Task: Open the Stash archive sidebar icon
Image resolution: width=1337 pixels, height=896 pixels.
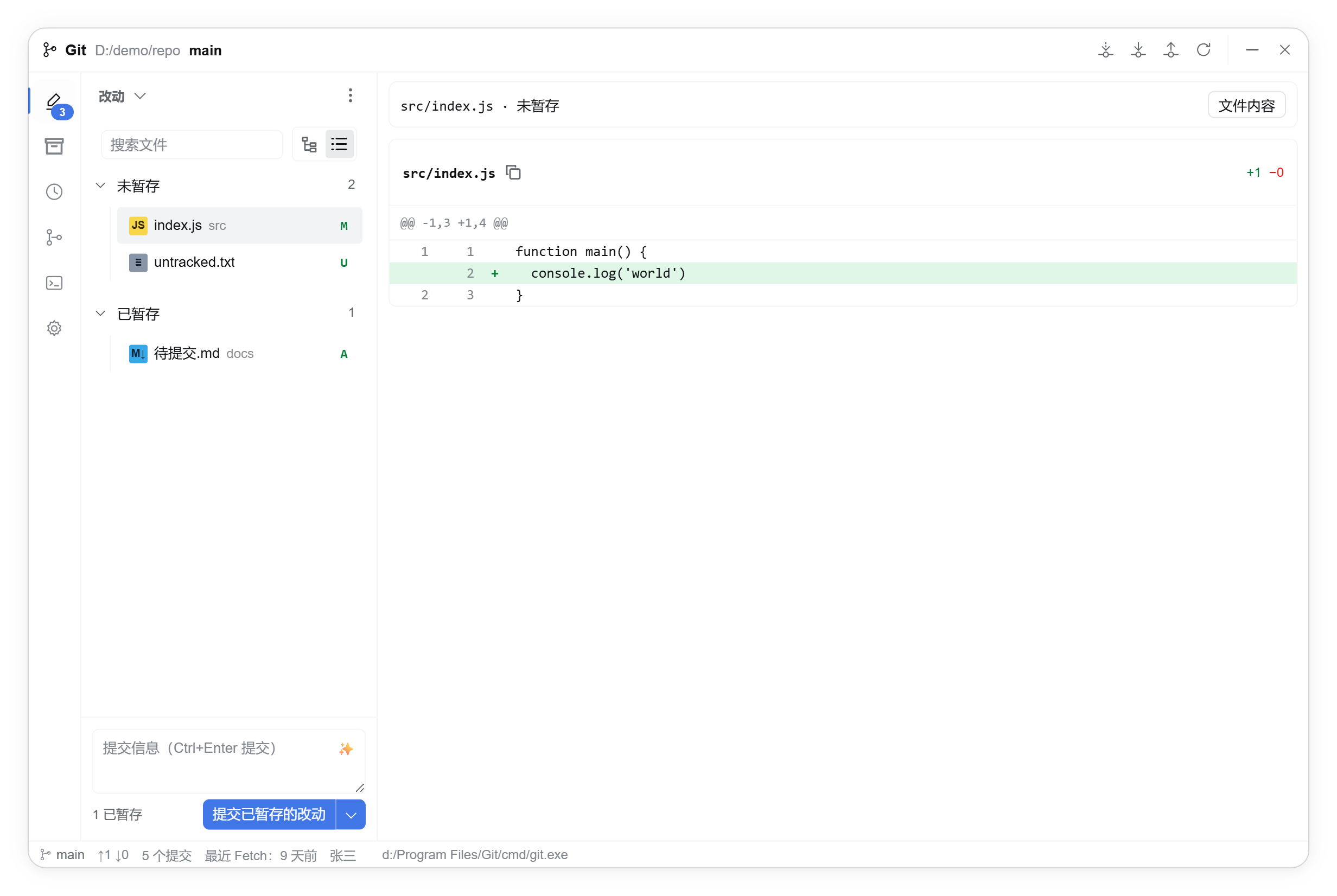Action: click(54, 146)
